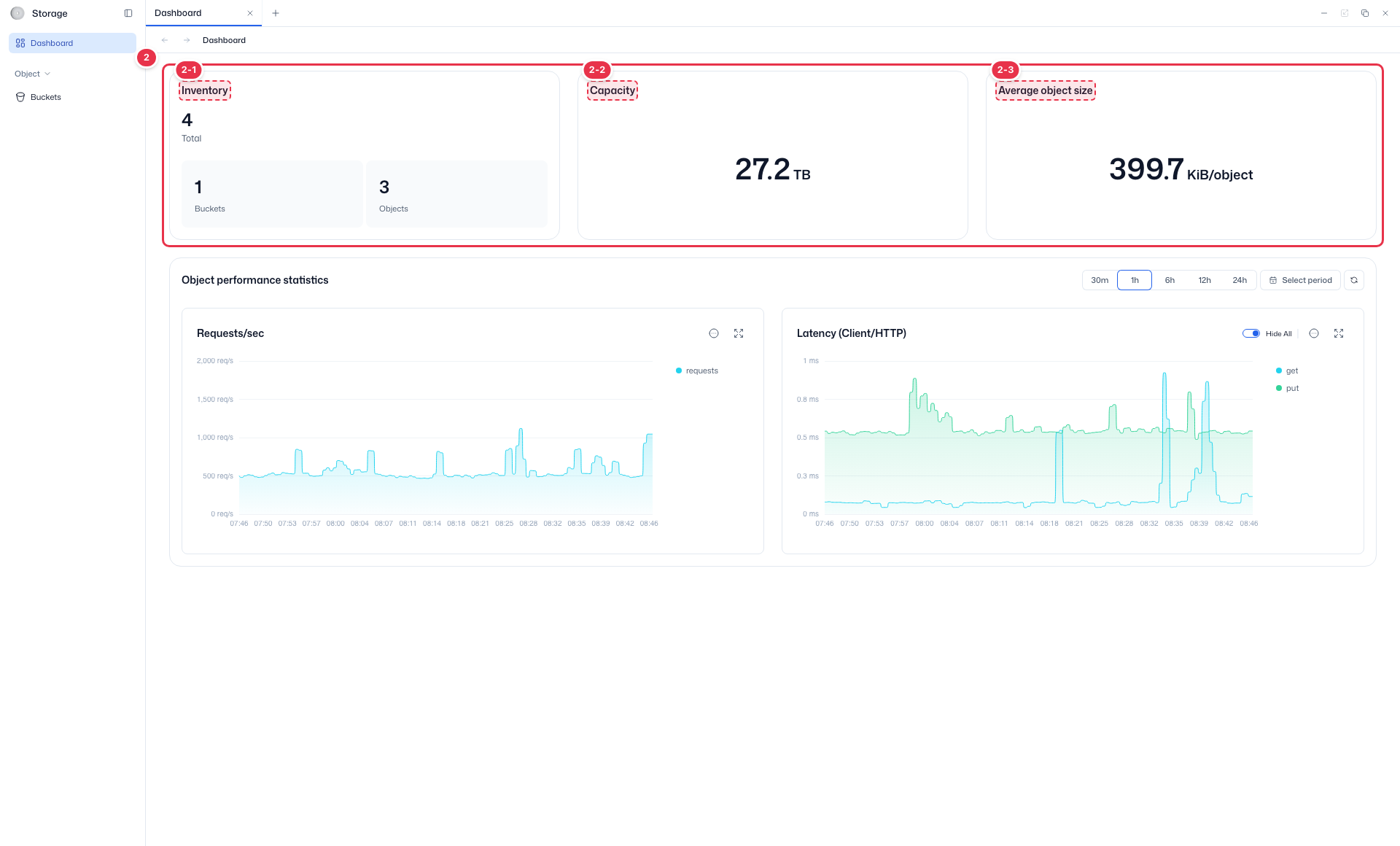Click the Inventory card title
This screenshot has width=1400, height=846.
(204, 90)
